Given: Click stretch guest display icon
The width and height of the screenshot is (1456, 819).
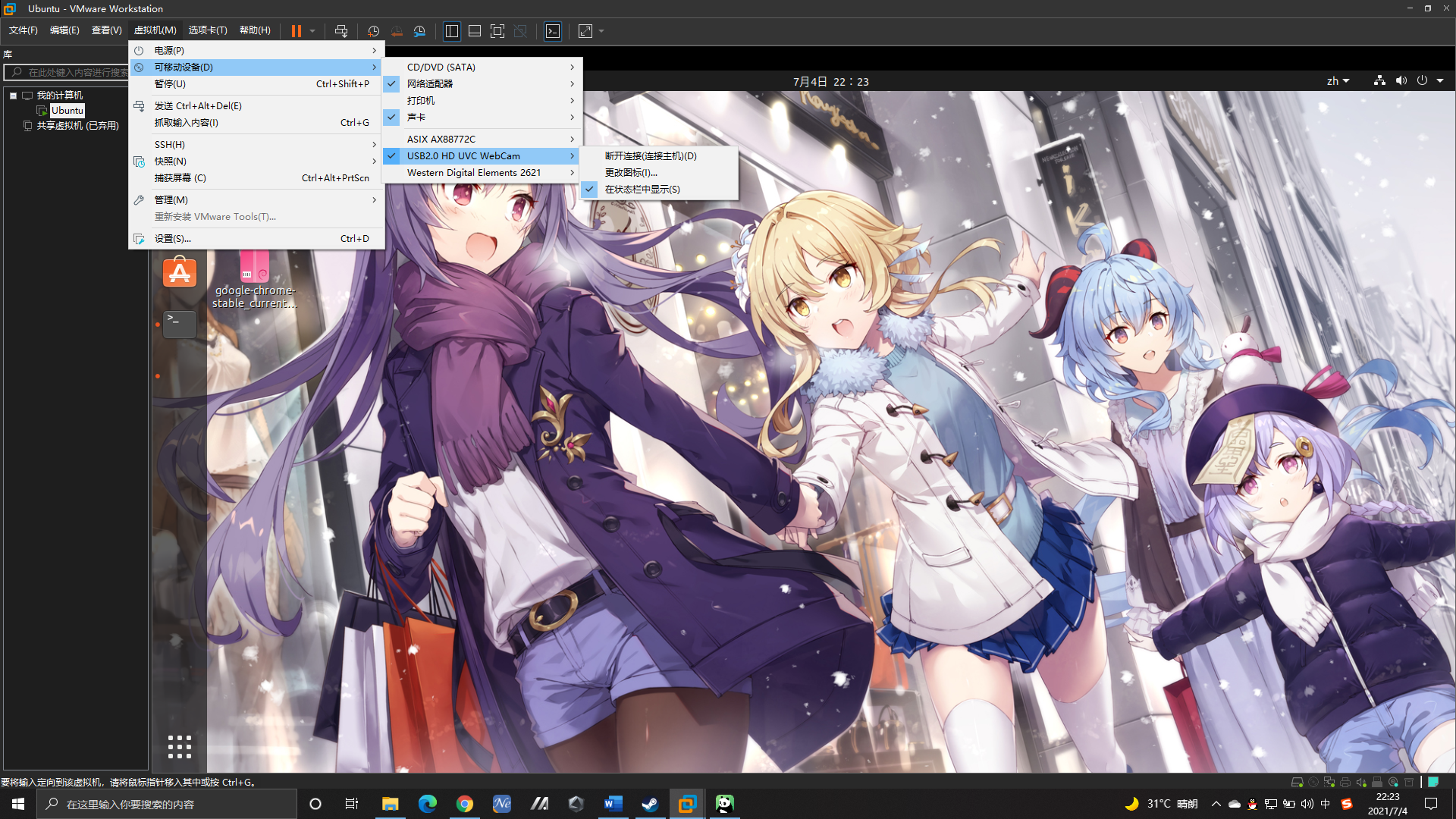Looking at the screenshot, I should (585, 31).
